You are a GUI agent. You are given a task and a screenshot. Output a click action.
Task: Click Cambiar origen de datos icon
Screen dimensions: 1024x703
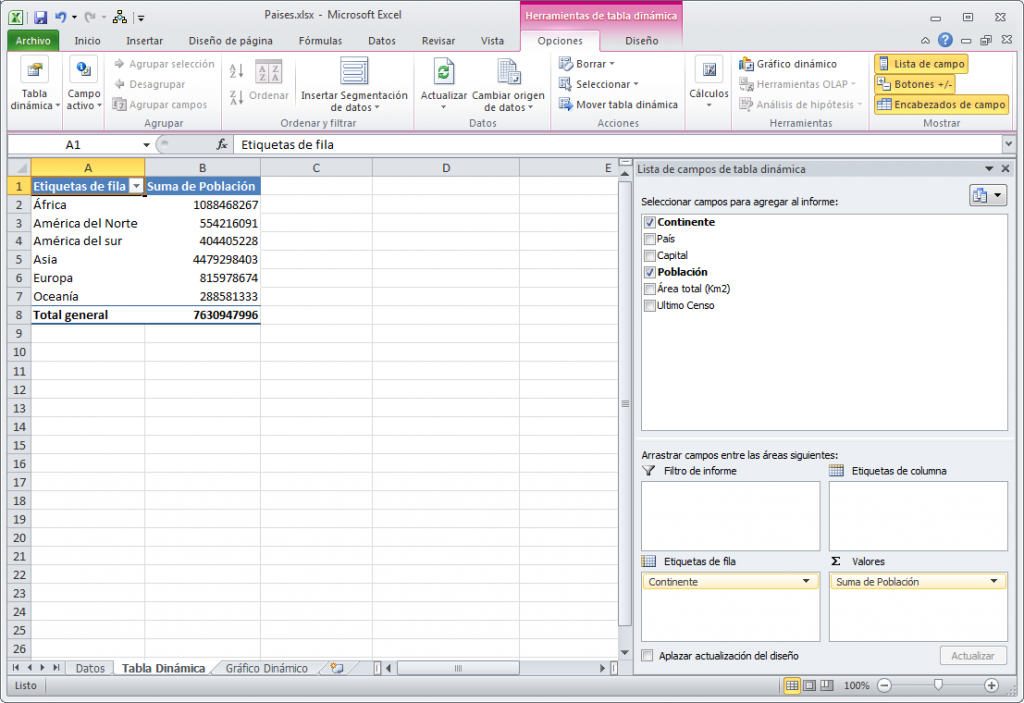coord(508,71)
